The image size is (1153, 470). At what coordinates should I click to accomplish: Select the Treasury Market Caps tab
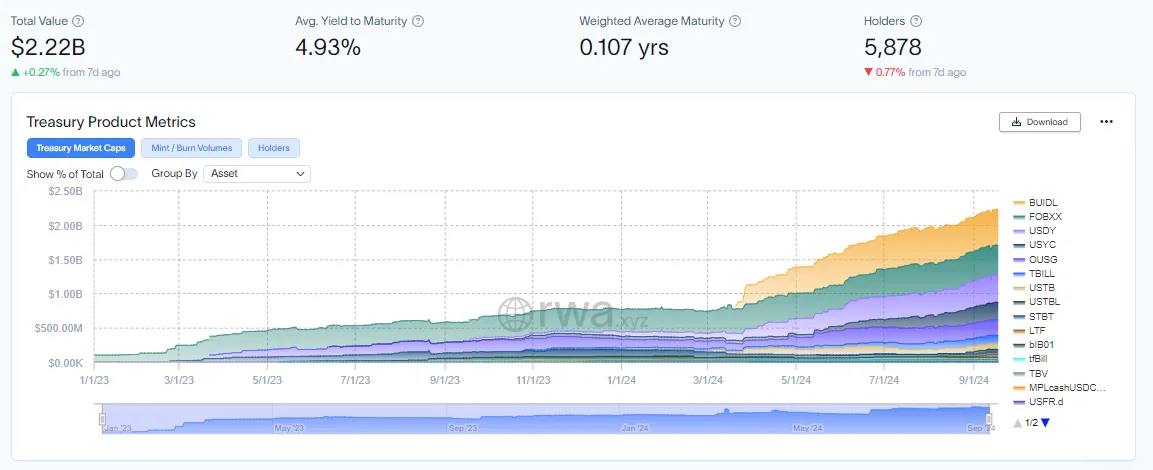click(x=81, y=148)
